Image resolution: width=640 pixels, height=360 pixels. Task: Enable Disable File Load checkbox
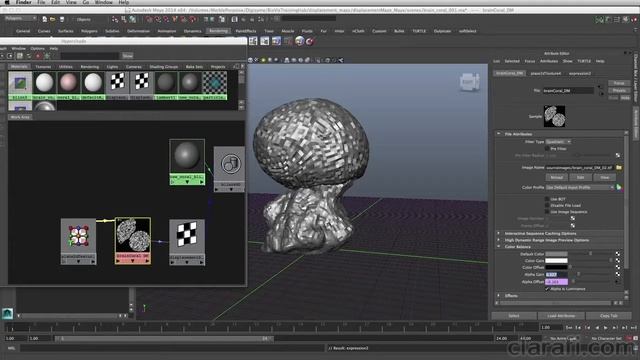(547, 205)
